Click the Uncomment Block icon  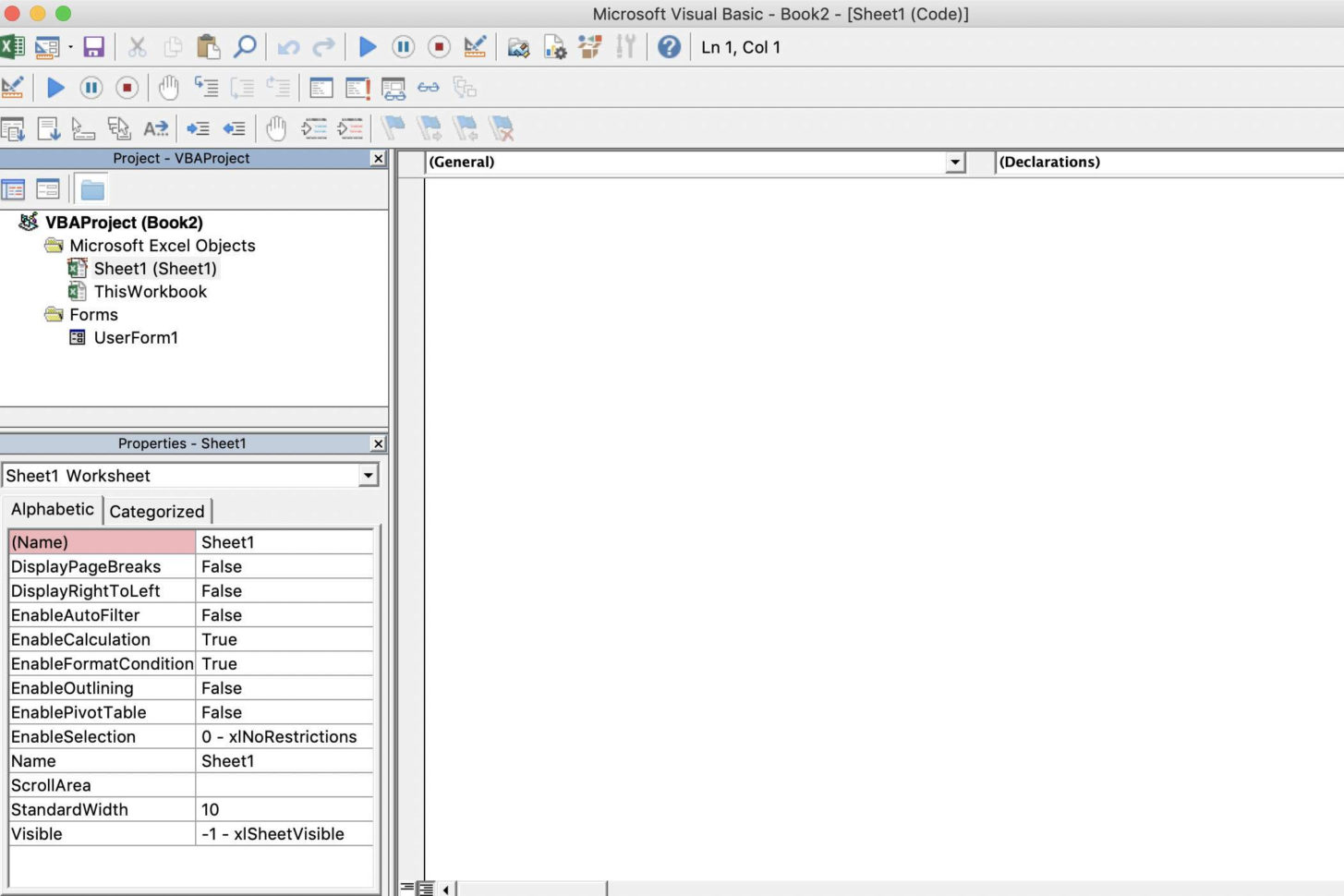pyautogui.click(x=350, y=128)
